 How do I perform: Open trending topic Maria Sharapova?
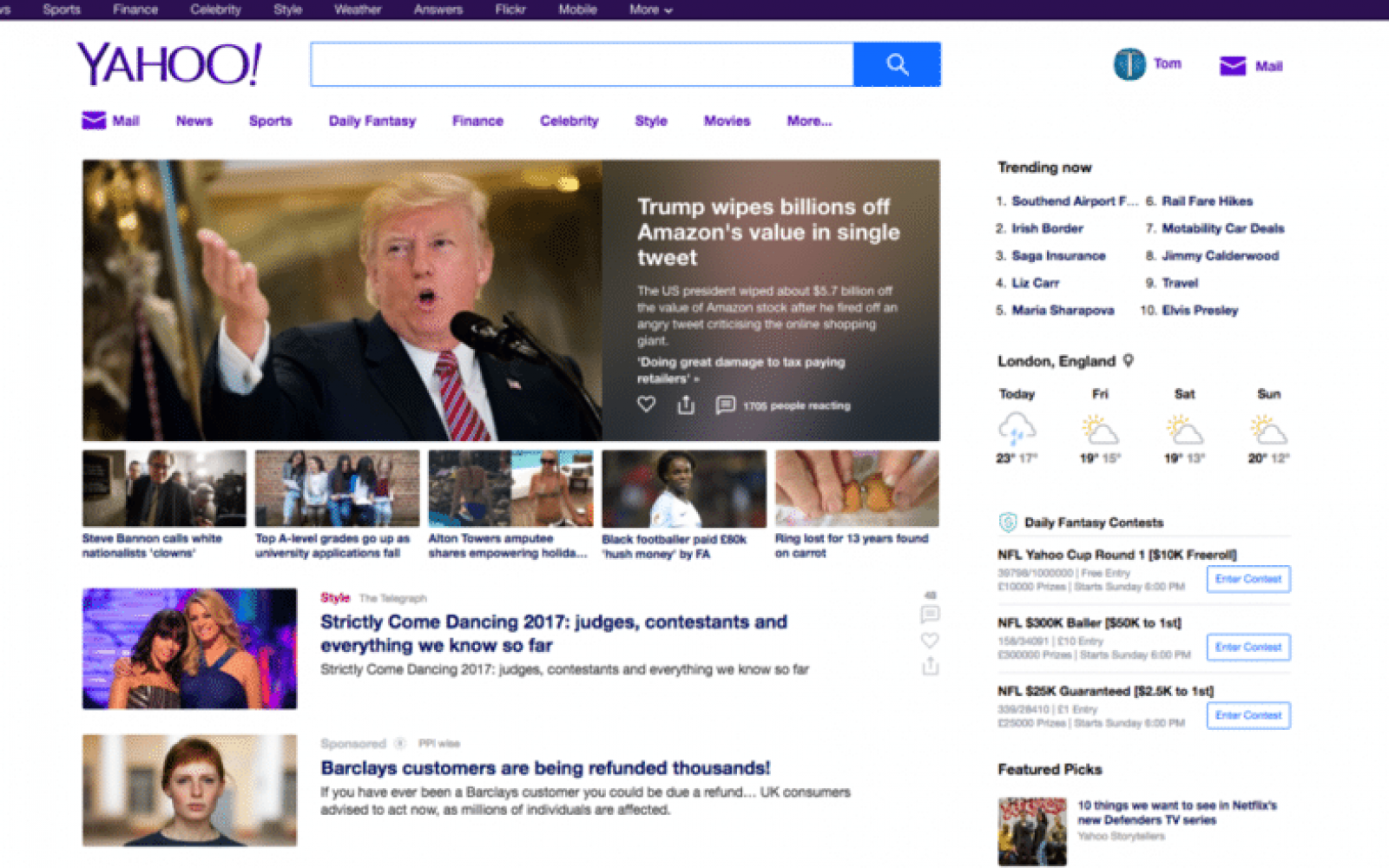tap(1063, 310)
